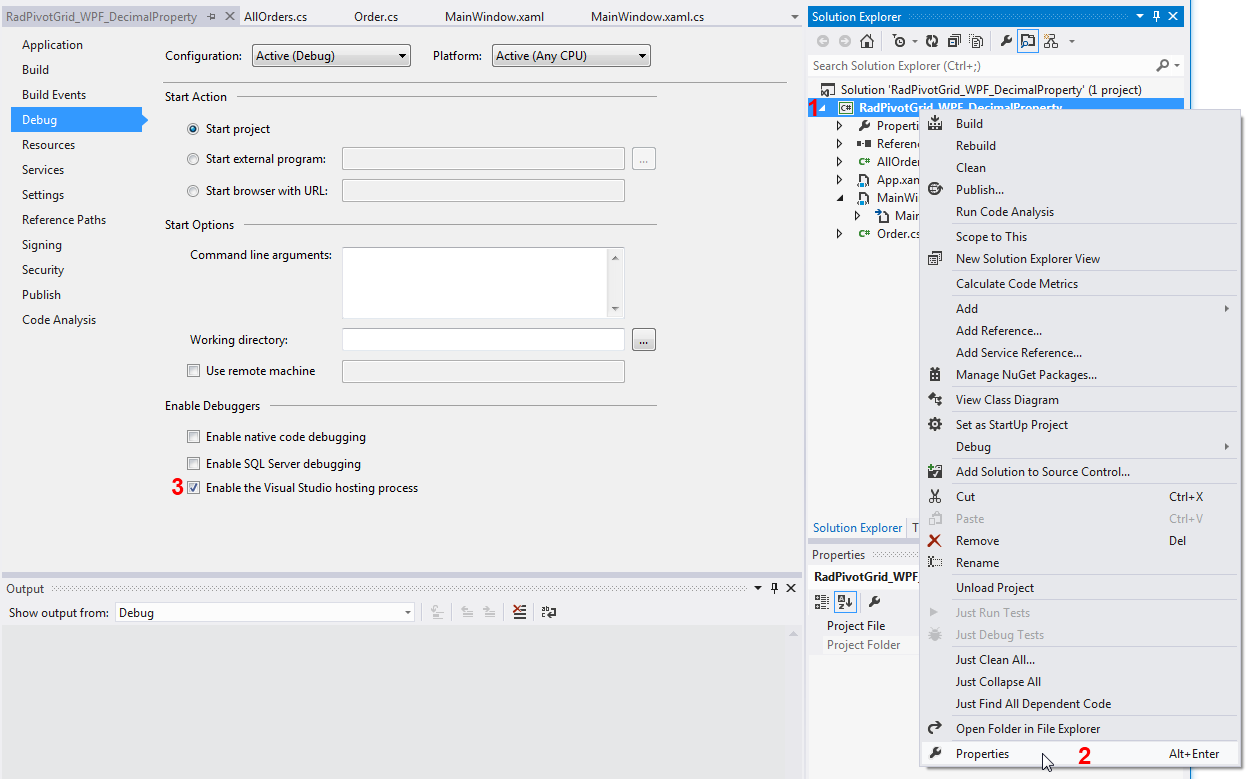The width and height of the screenshot is (1248, 779).
Task: Click scroll-down arrow in Command line arguments box
Action: (616, 309)
